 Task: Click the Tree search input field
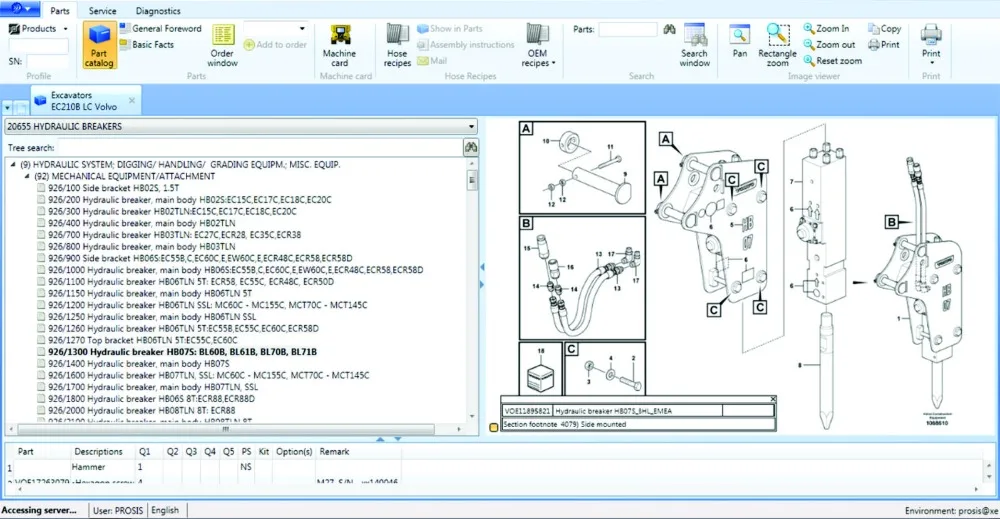pos(260,147)
